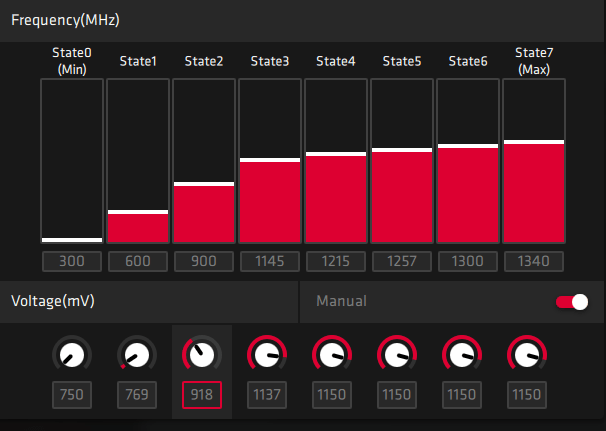
Task: Click the State6 voltage knob
Action: point(462,354)
